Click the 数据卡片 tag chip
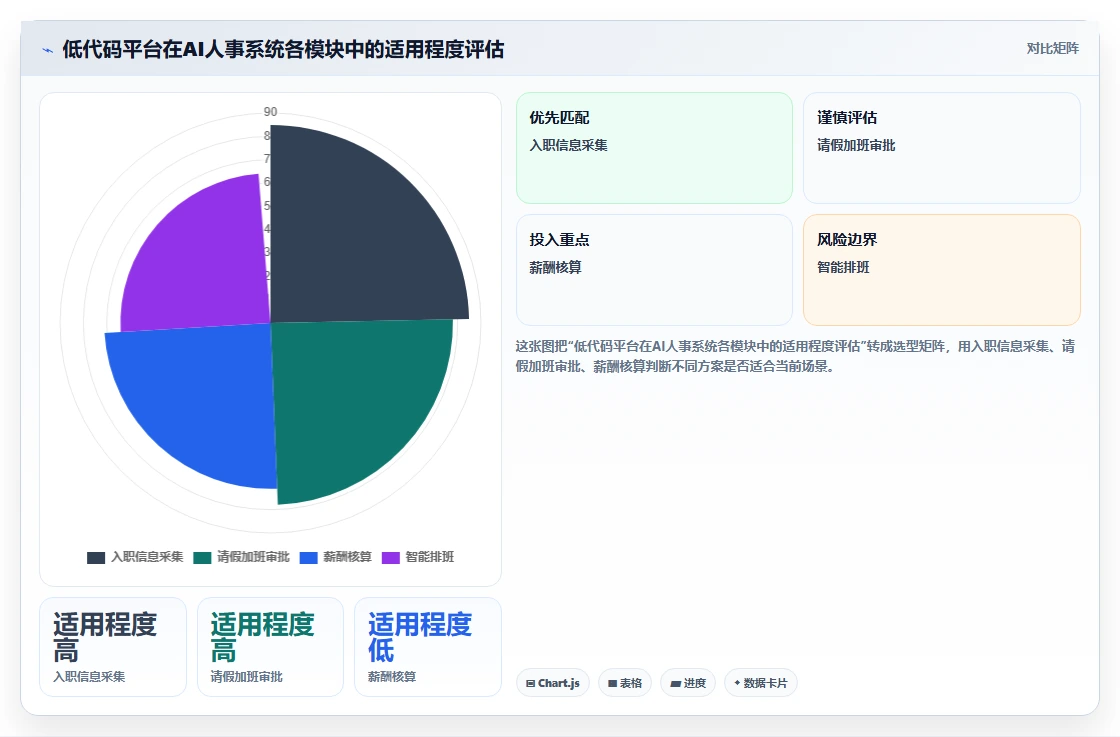Viewport: 1120px width, 737px height. click(x=761, y=683)
